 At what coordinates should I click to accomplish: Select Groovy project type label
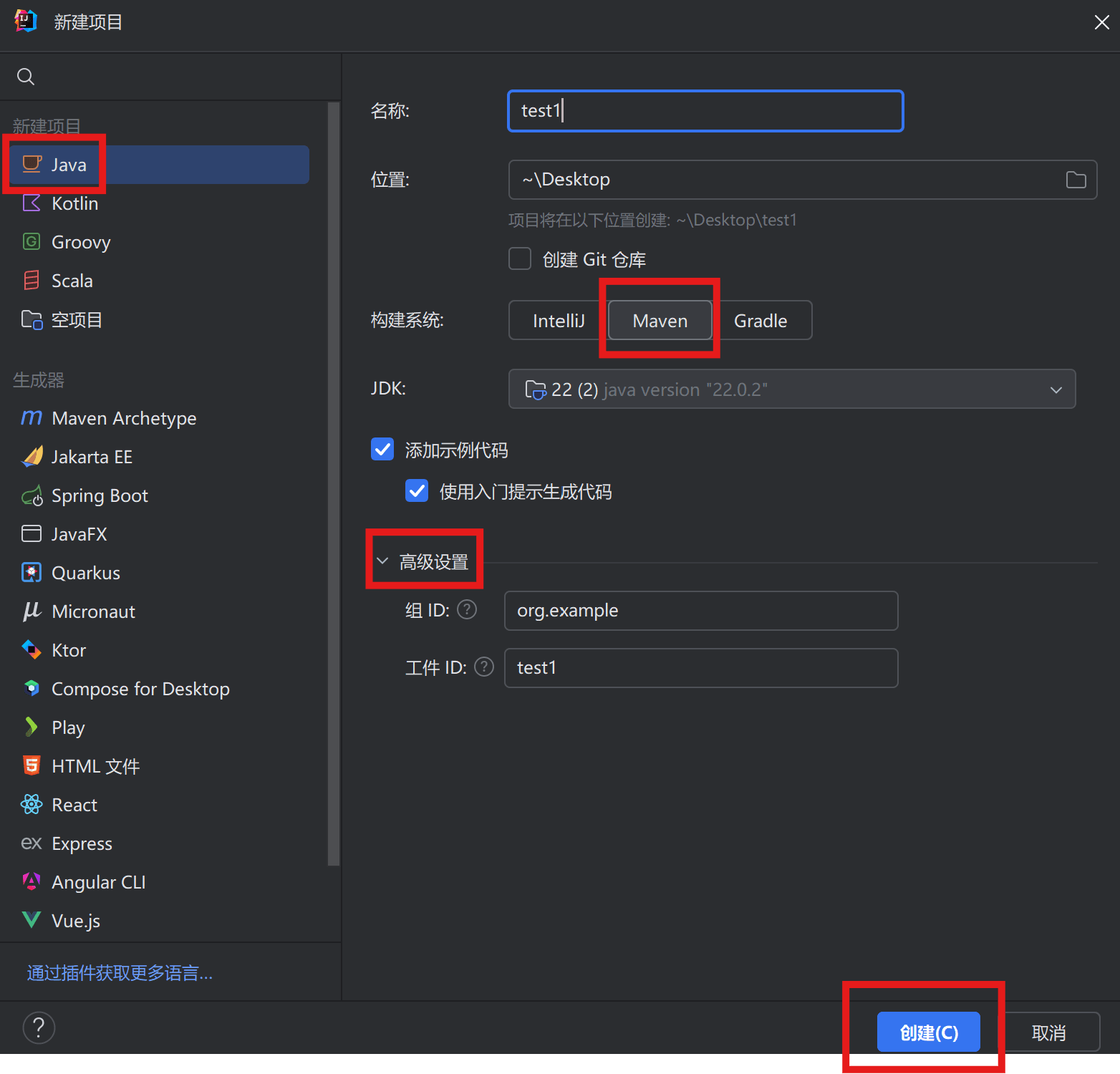point(81,242)
